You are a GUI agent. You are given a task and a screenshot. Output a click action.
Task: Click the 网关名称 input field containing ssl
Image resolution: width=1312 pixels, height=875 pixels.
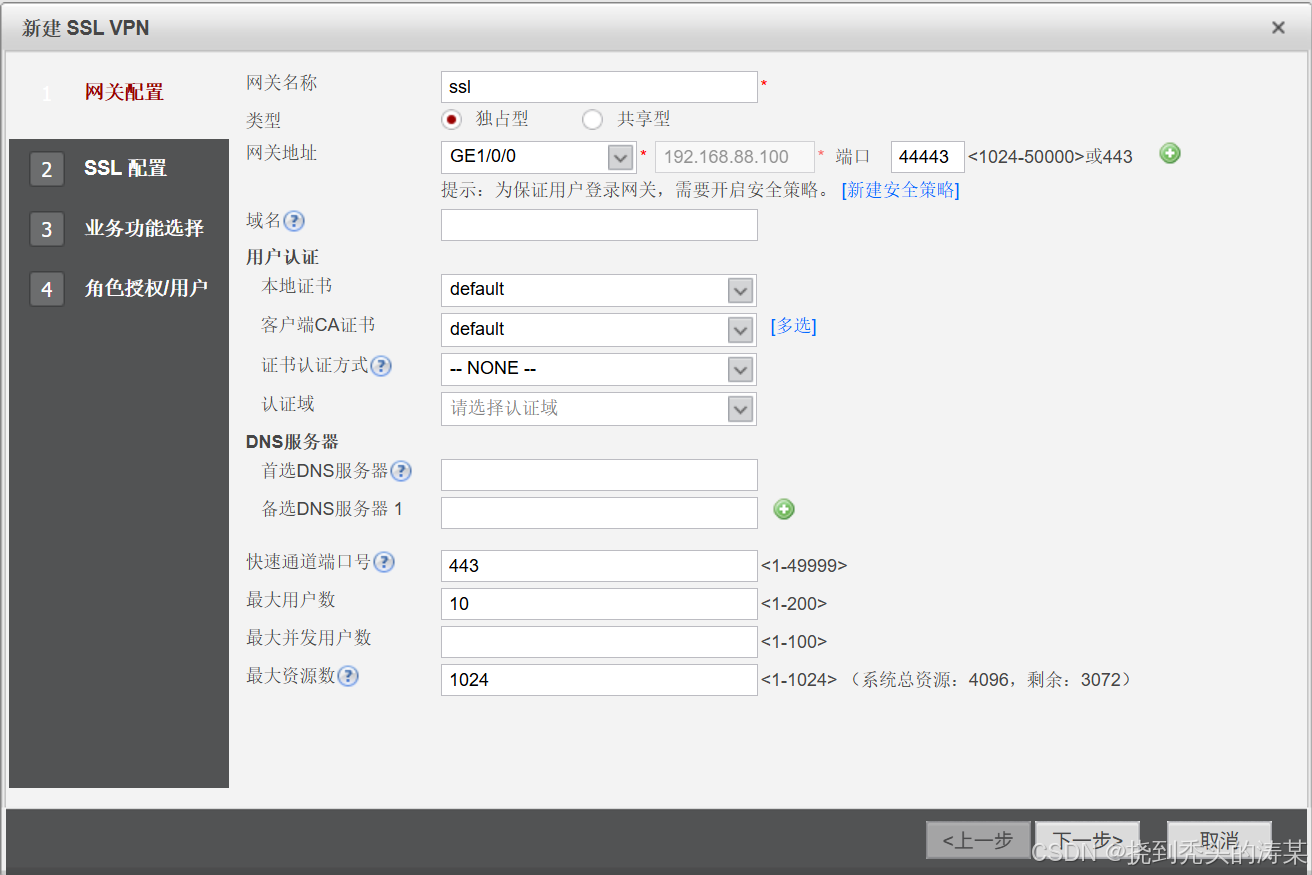pos(599,87)
